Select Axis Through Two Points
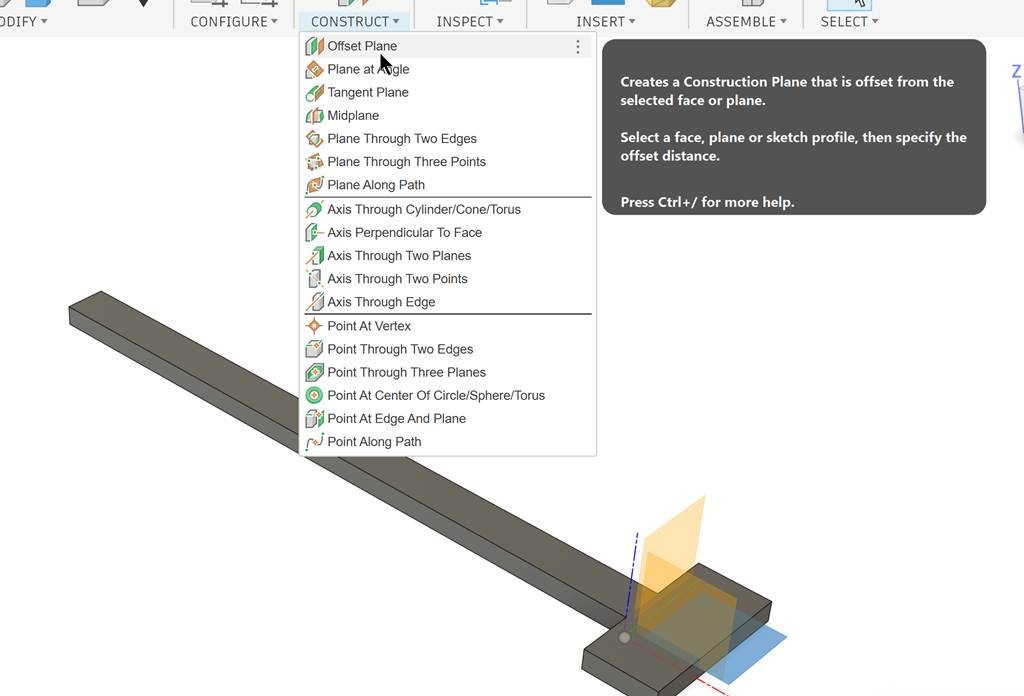The height and width of the screenshot is (696, 1024). coord(447,279)
